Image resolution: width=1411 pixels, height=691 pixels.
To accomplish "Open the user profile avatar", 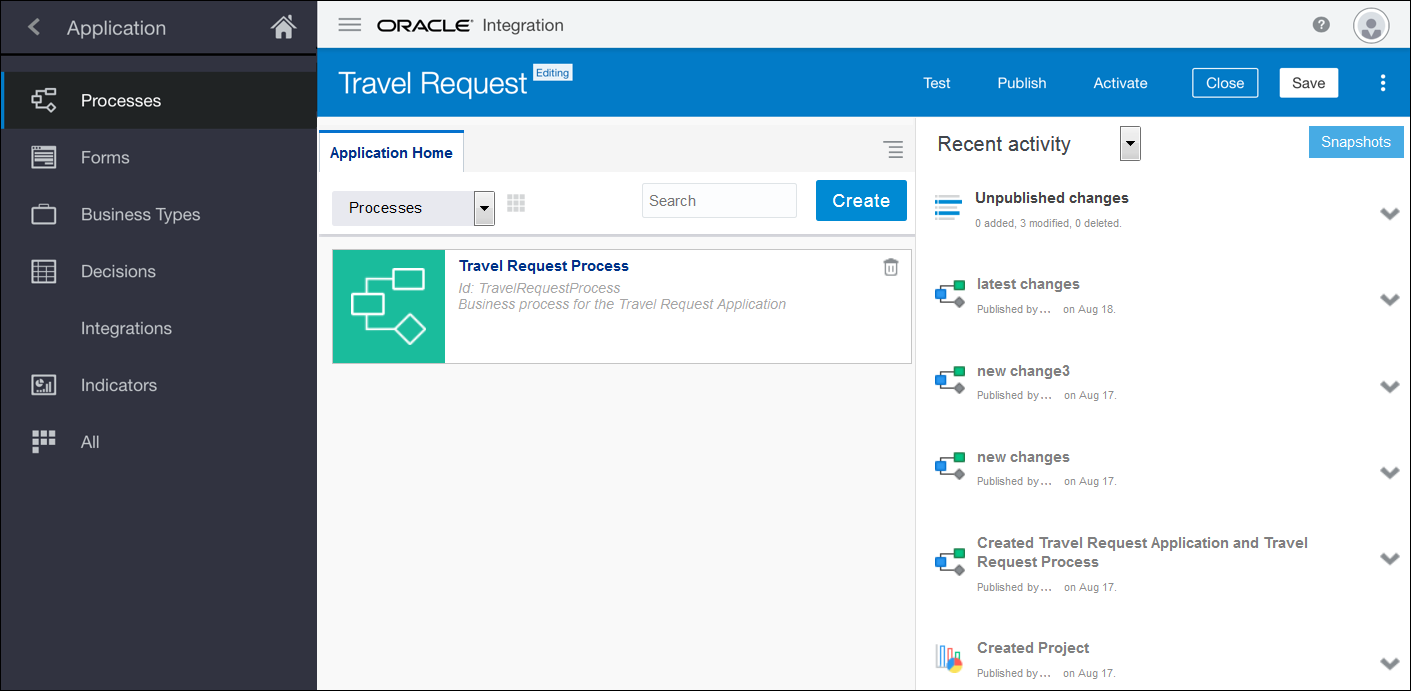I will [x=1371, y=25].
